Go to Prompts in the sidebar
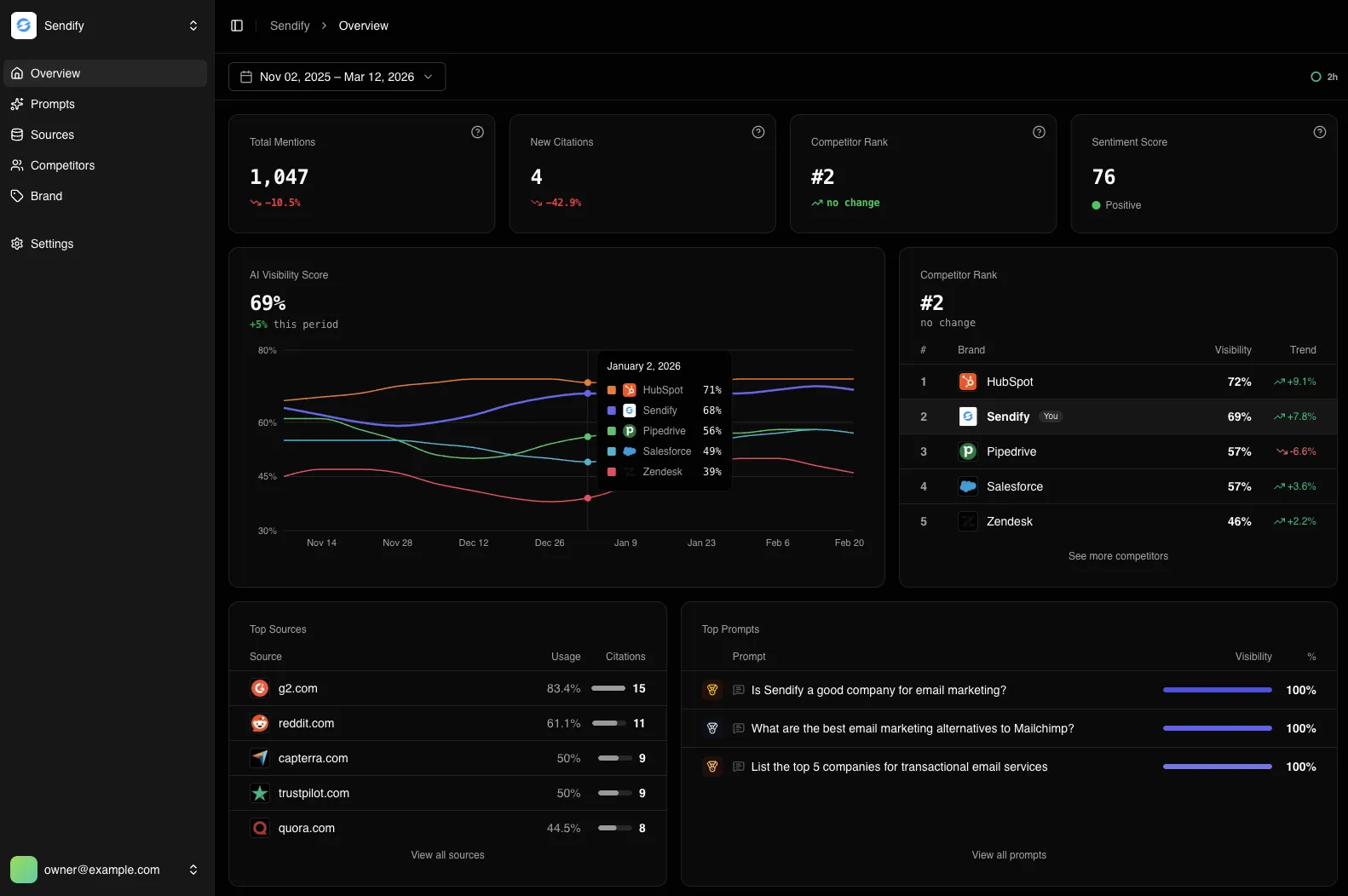 pyautogui.click(x=53, y=104)
